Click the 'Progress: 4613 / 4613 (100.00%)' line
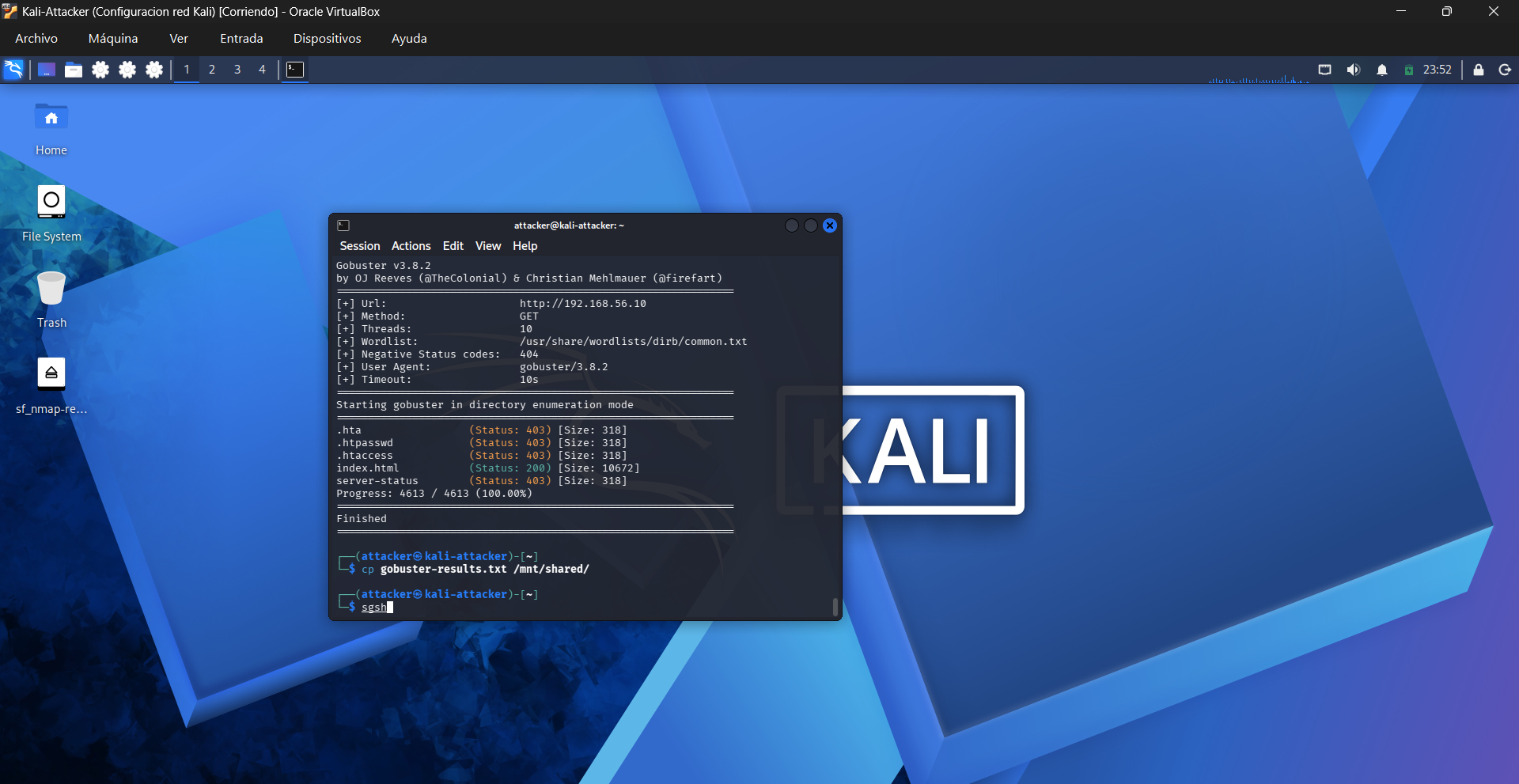 [x=434, y=494]
